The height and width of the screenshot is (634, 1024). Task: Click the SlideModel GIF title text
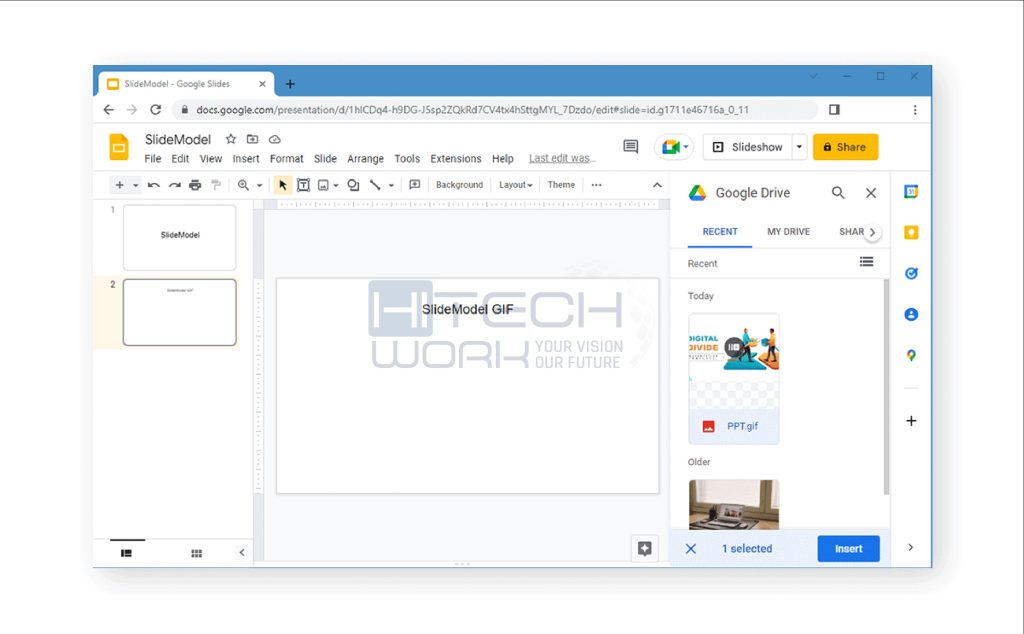tap(468, 309)
